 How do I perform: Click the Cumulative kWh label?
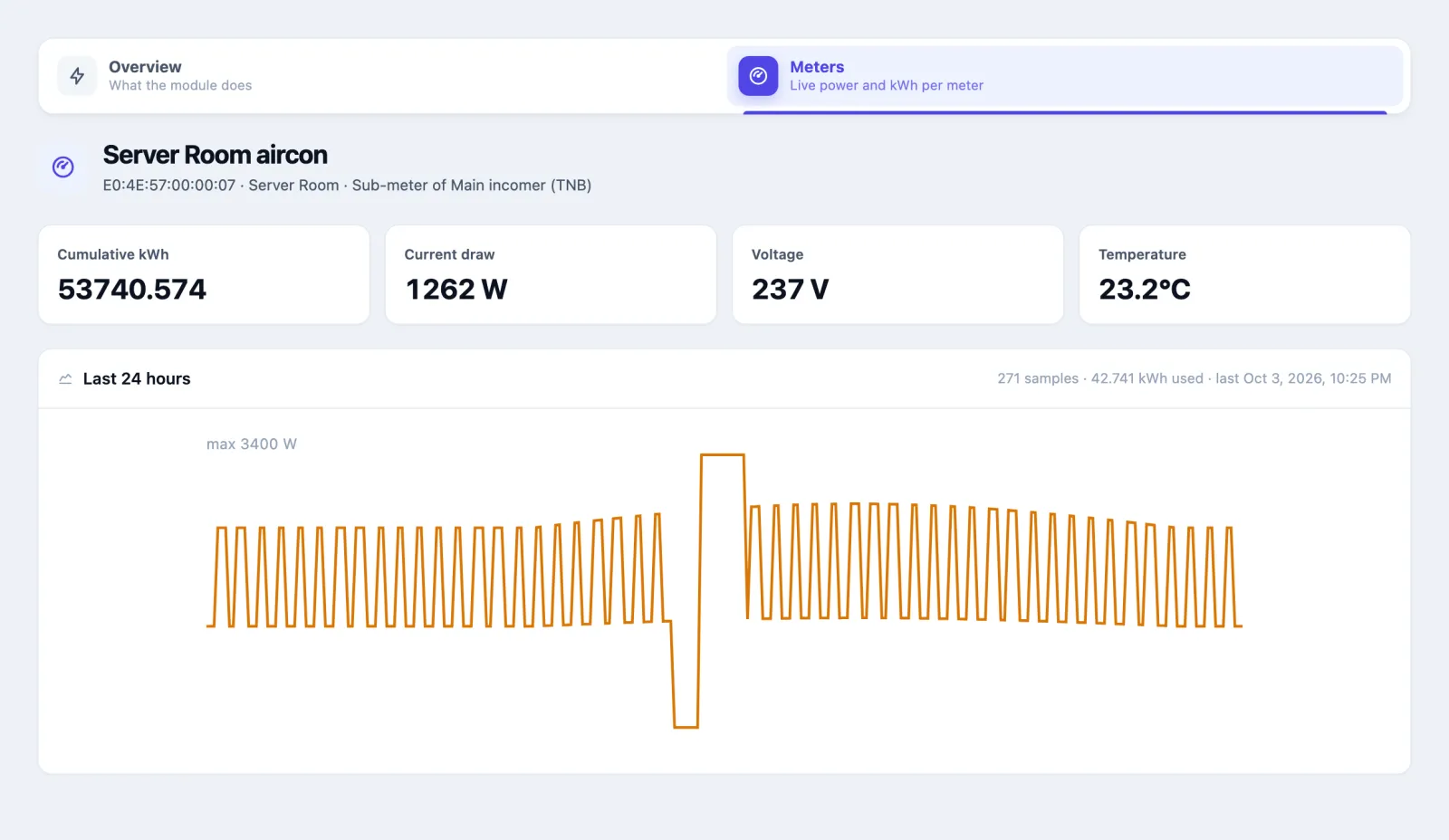tap(113, 254)
